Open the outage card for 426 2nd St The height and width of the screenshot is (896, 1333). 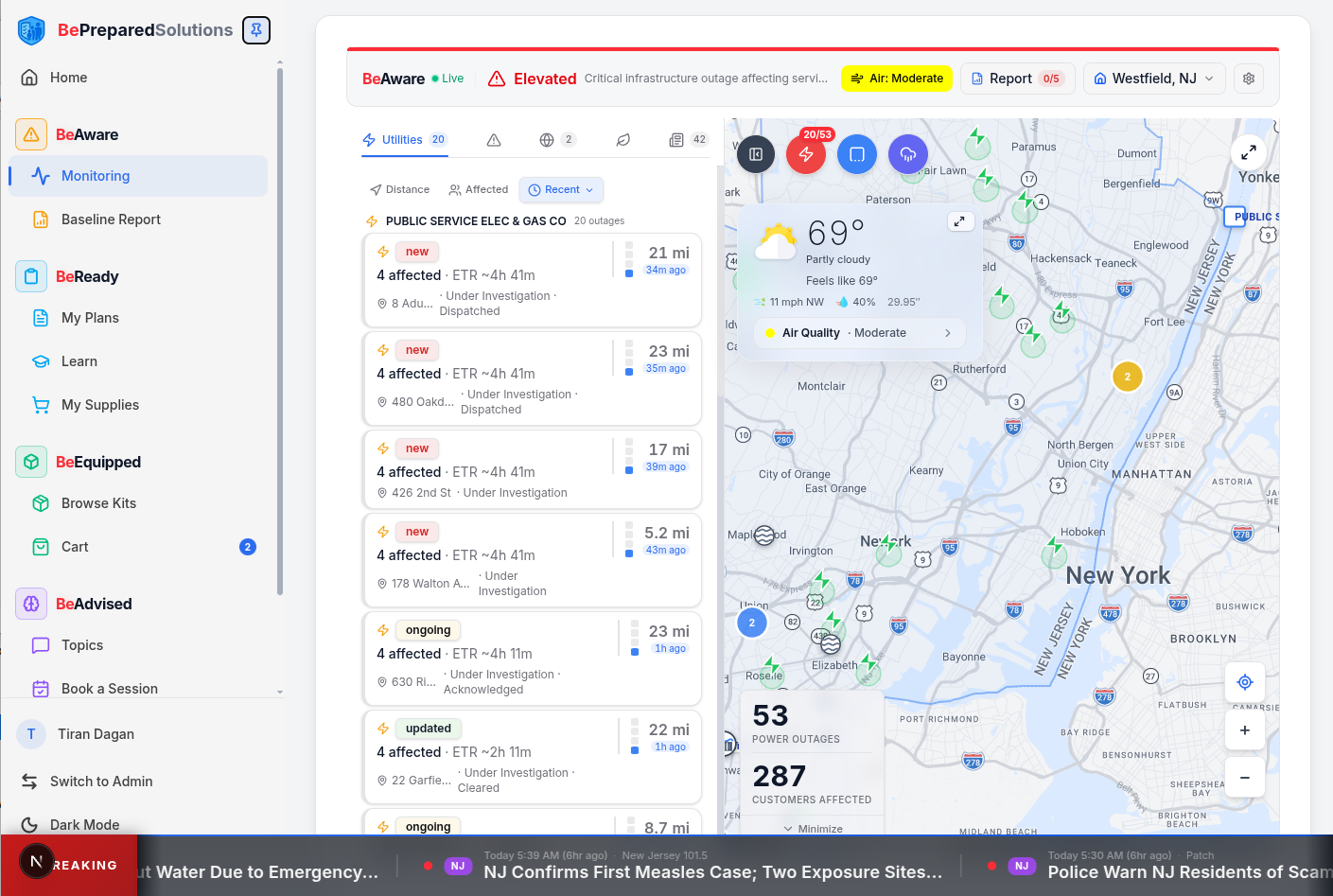click(532, 470)
